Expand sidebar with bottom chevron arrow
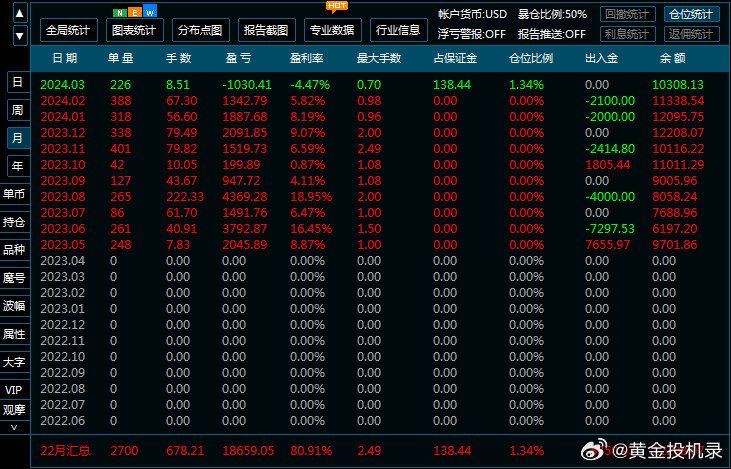Screen dimensions: 731x469 [14, 427]
